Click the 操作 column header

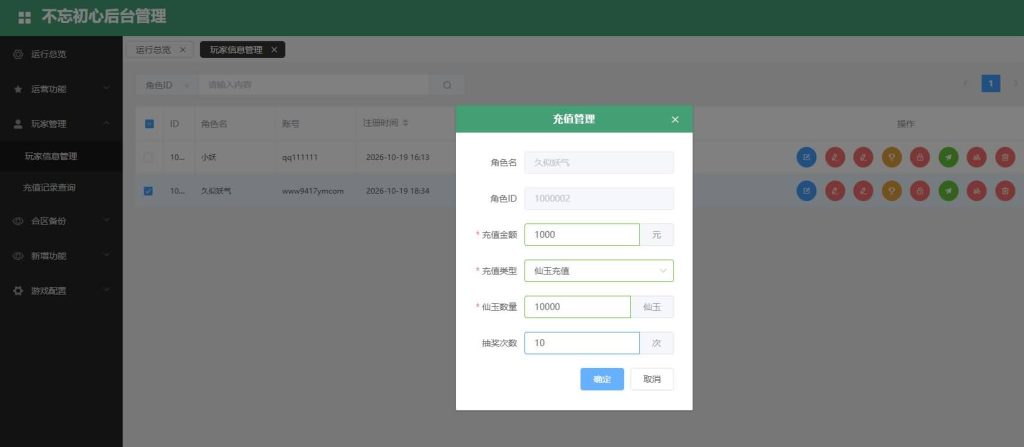(906, 124)
